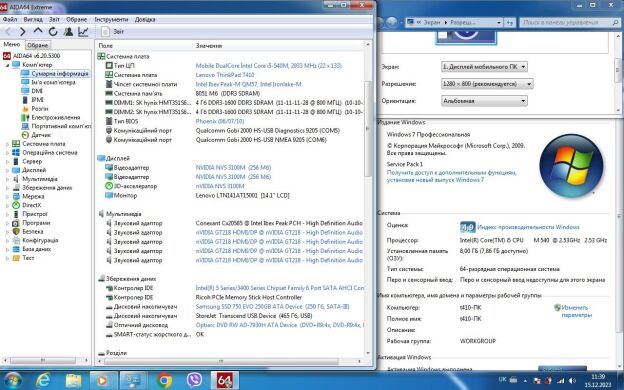Collapse the Комп'ютер tree node
This screenshot has height=390, width=624.
pos(8,64)
